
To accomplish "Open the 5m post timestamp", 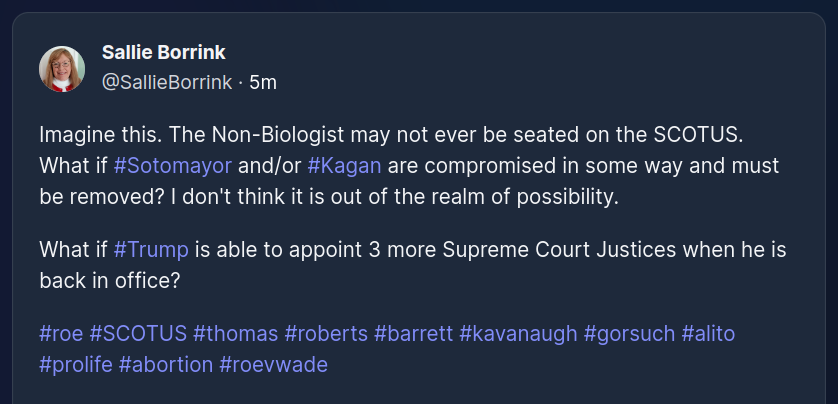I will pos(263,82).
